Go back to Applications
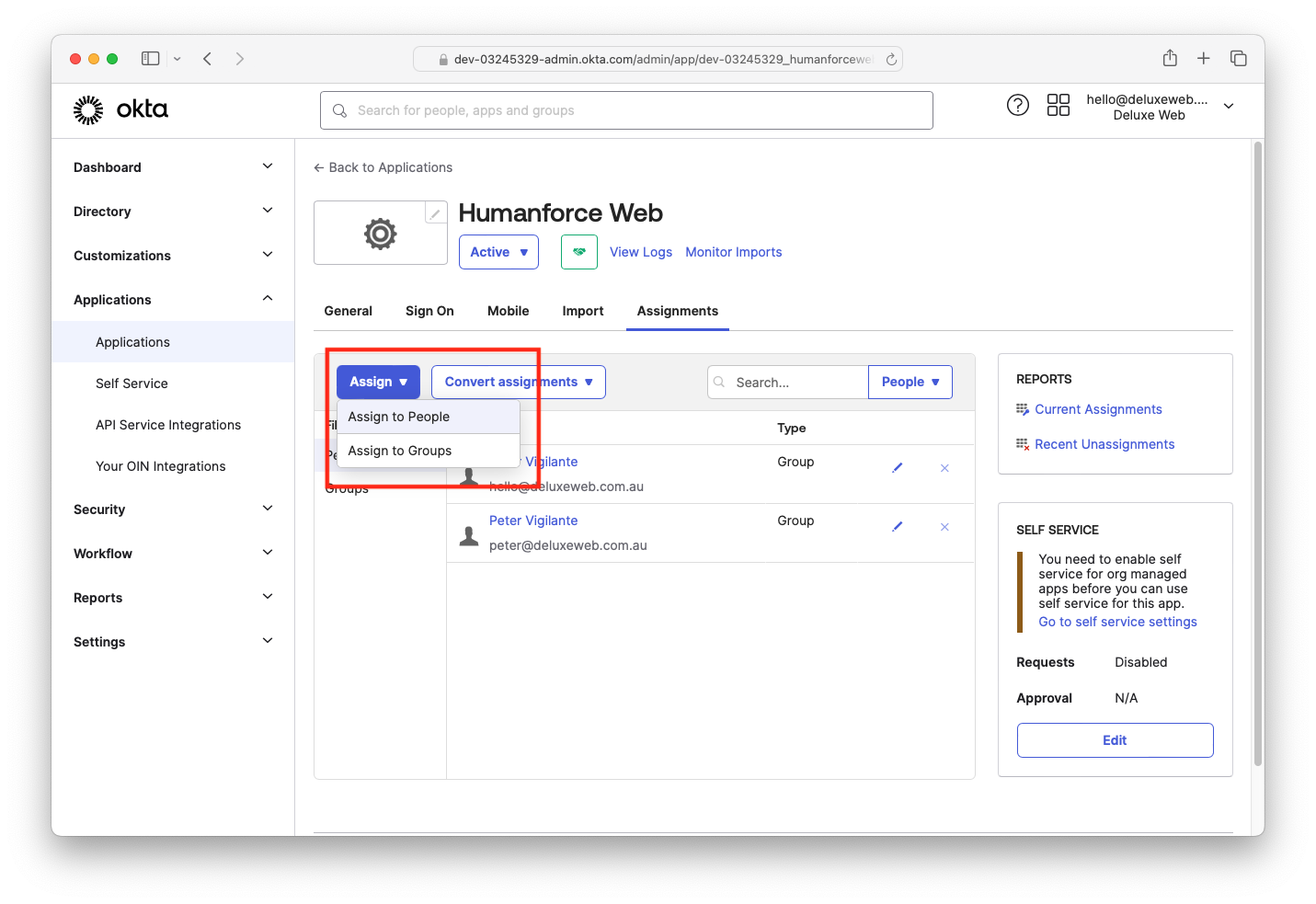 coord(383,167)
